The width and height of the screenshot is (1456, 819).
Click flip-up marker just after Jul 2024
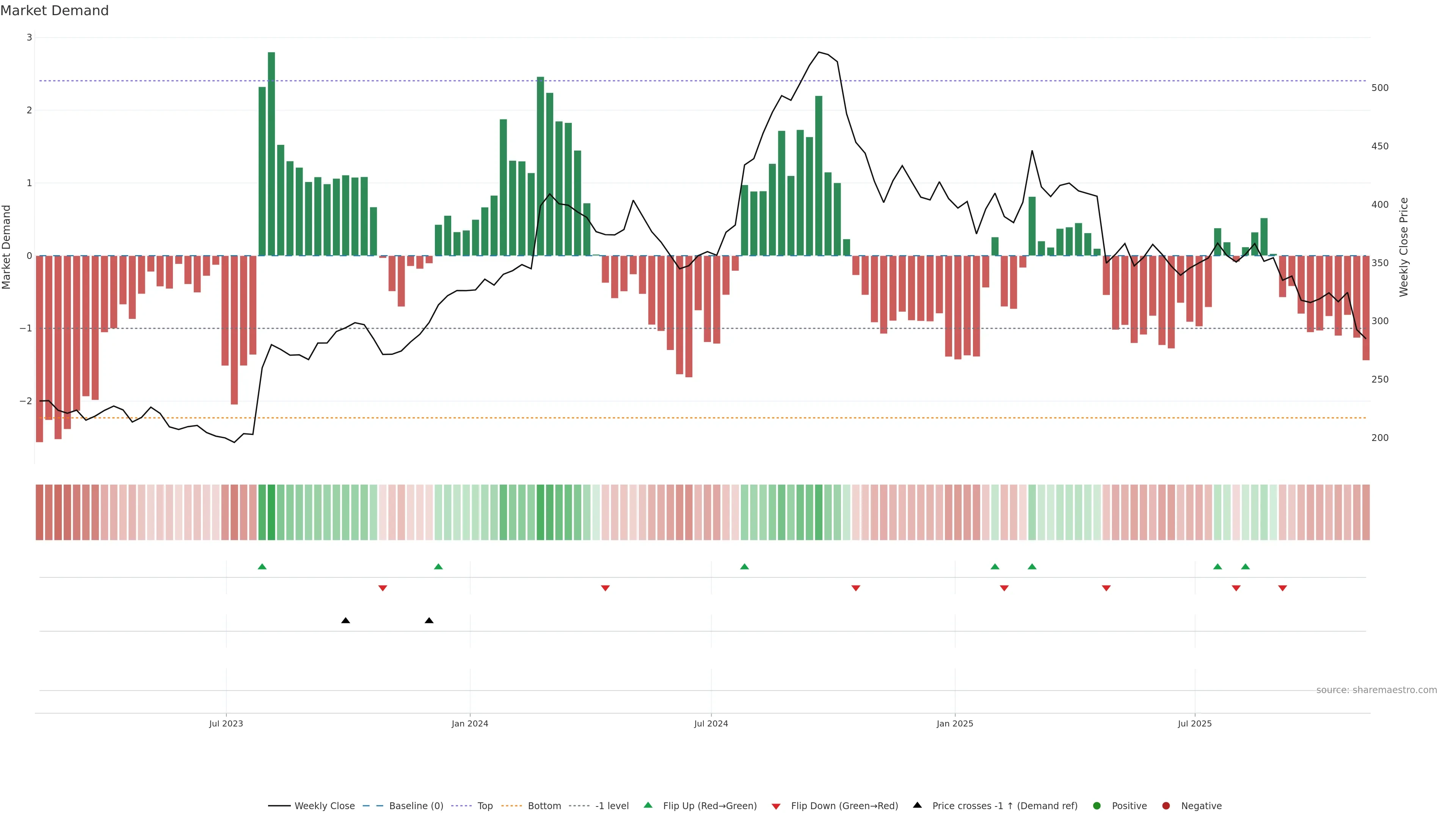[x=744, y=566]
